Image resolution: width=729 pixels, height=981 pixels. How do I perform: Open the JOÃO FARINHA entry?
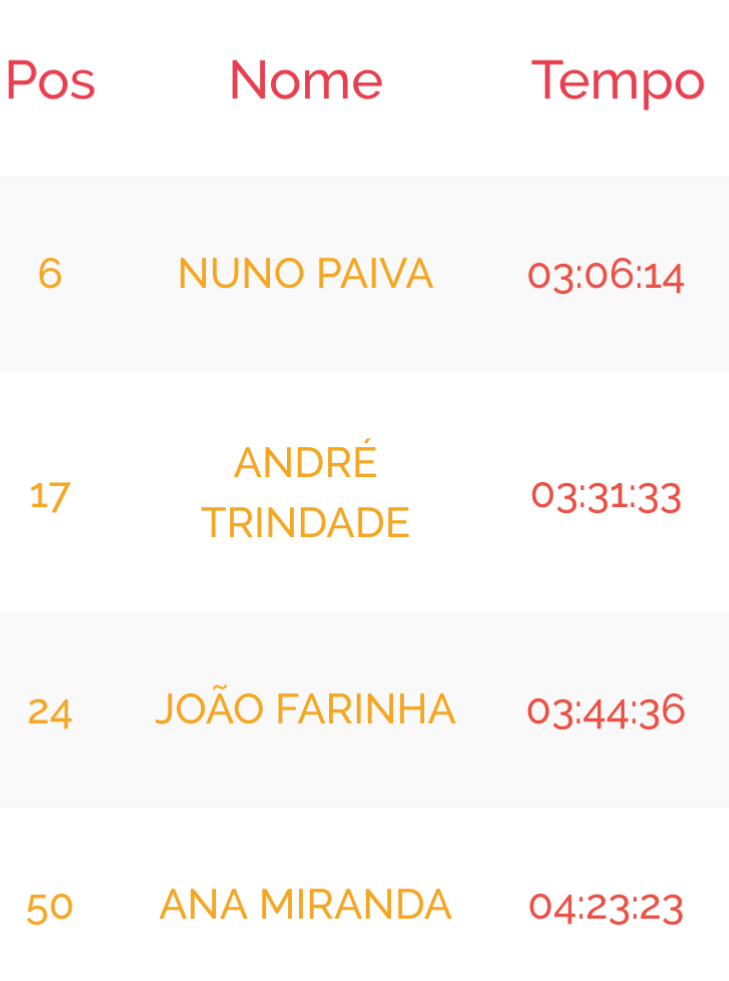pos(305,710)
